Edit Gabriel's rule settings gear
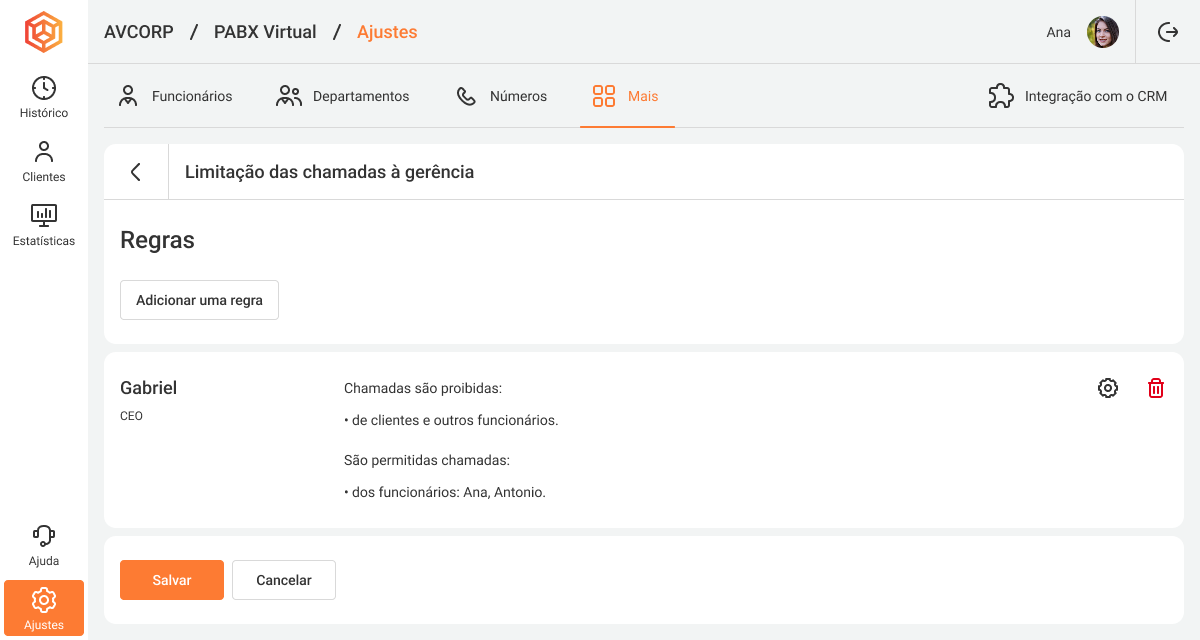Screen dimensions: 1200x640 [1108, 388]
